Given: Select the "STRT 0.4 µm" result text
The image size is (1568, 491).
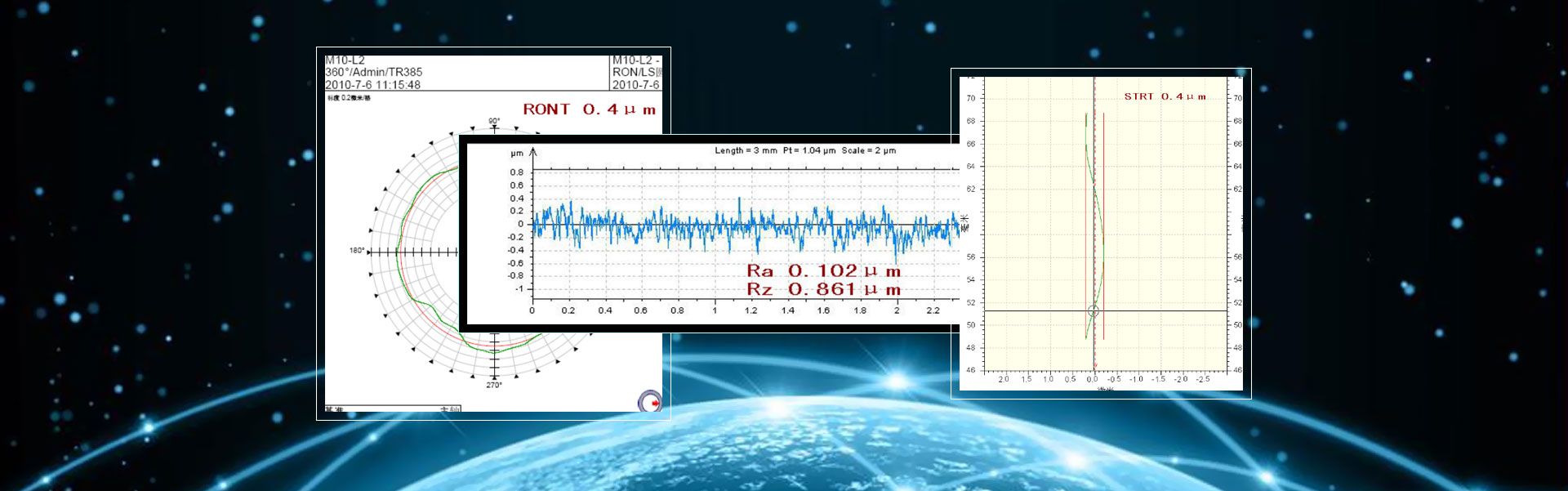Looking at the screenshot, I should (1165, 96).
